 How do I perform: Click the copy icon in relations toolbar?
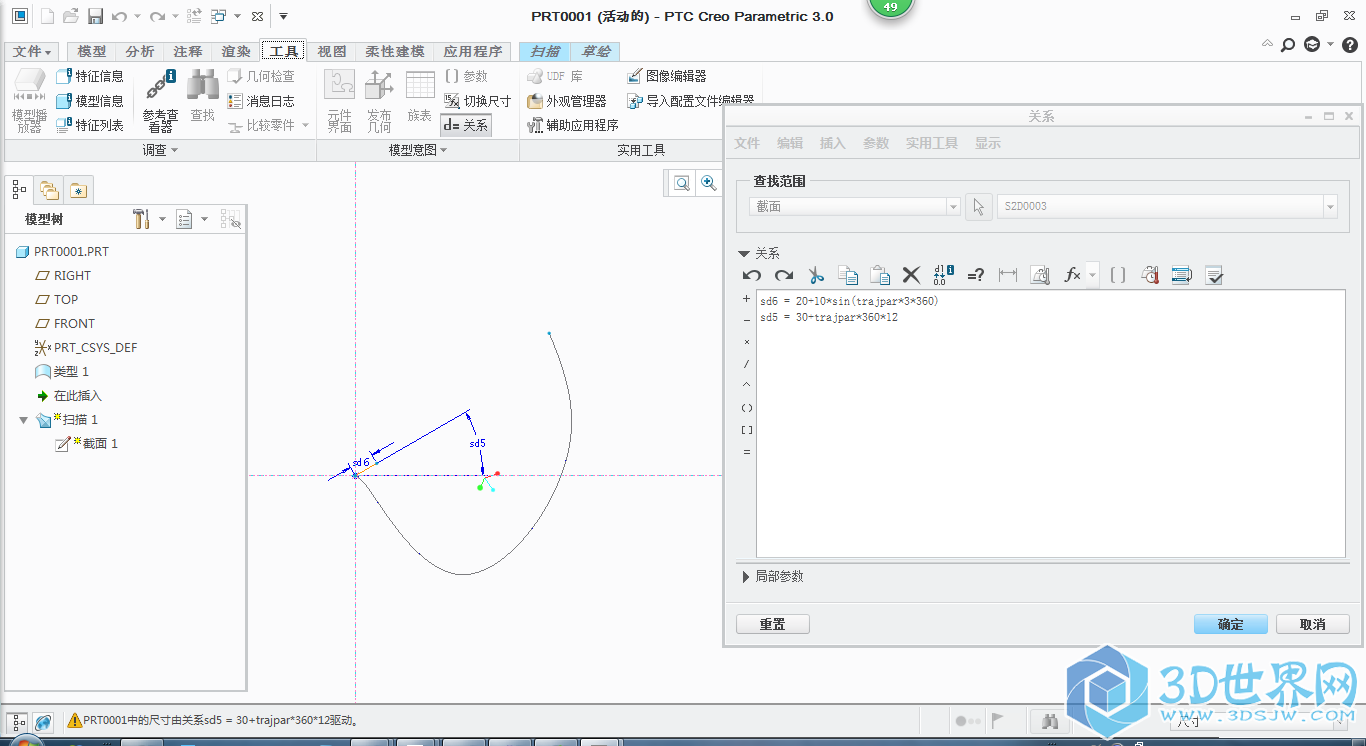coord(848,275)
